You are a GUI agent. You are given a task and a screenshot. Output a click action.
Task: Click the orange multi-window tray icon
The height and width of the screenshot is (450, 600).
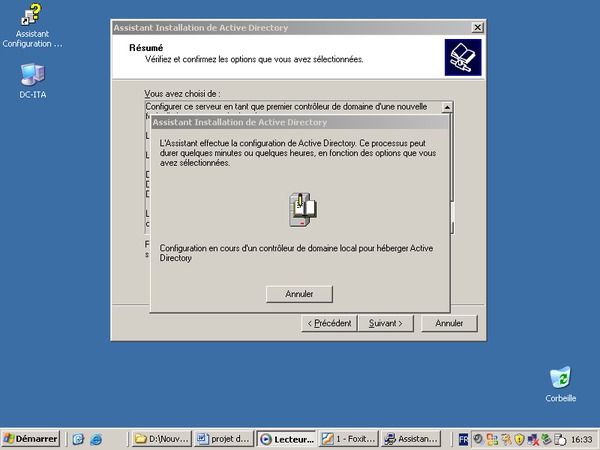coord(492,439)
